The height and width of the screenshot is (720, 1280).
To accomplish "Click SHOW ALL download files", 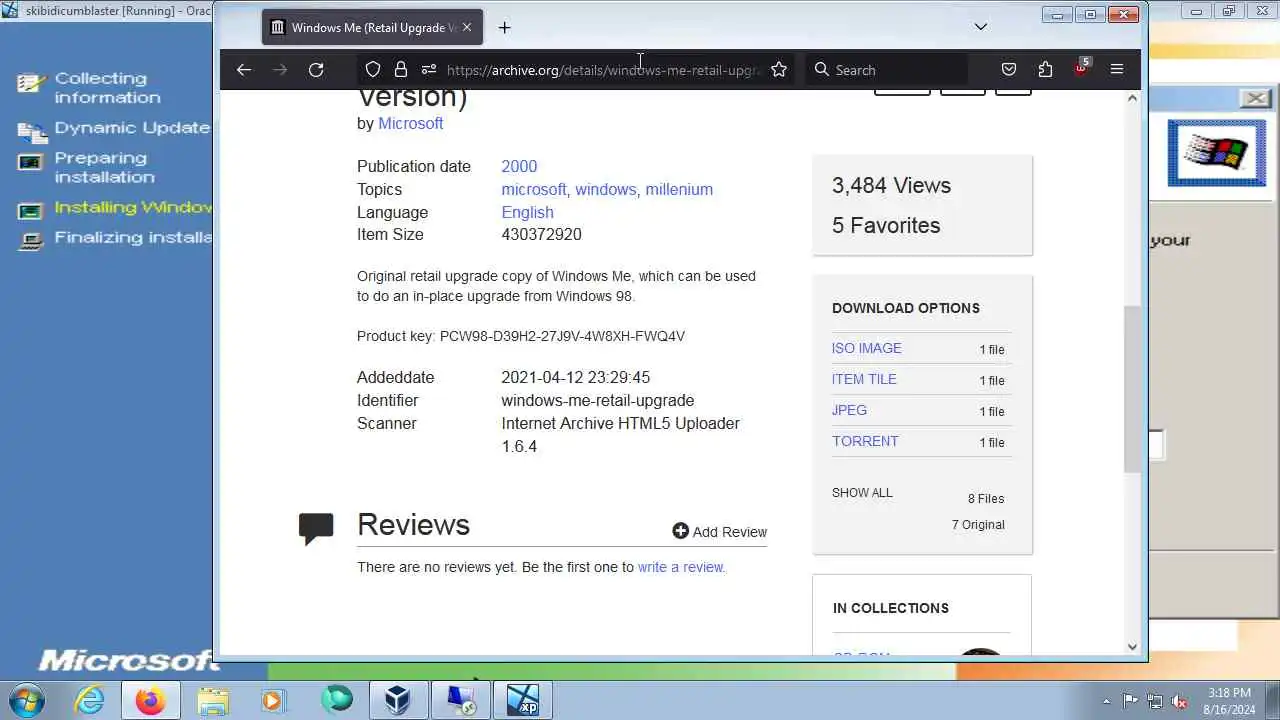I will click(x=862, y=493).
